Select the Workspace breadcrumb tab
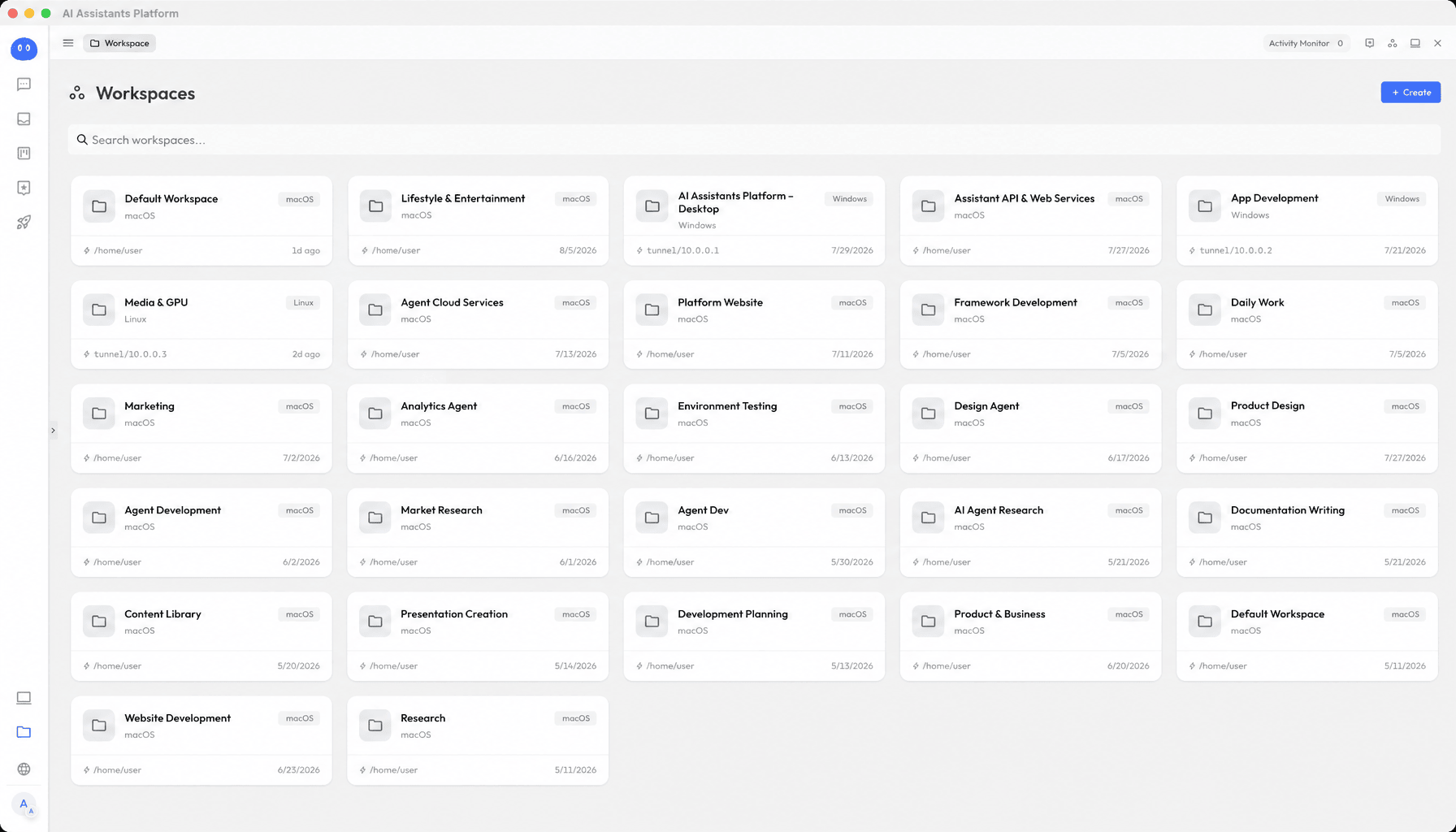Screen dimensions: 1456x832 coord(119,43)
